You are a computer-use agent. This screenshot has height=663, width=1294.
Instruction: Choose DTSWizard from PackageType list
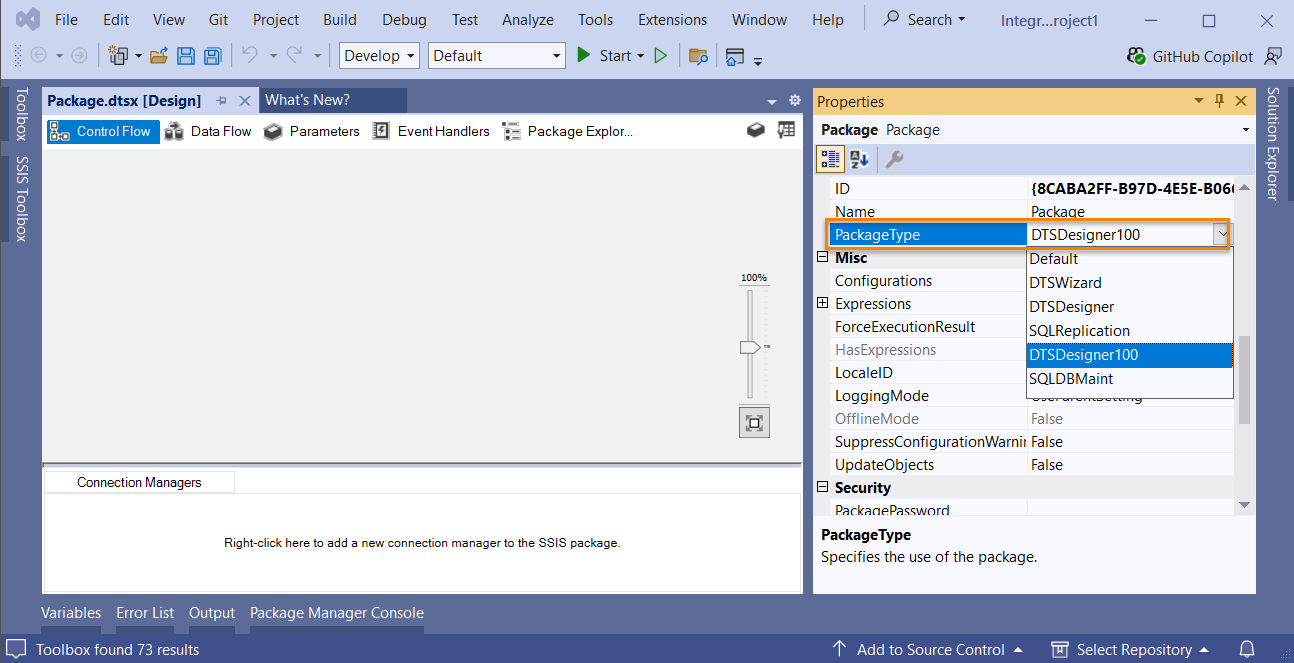pos(1130,283)
